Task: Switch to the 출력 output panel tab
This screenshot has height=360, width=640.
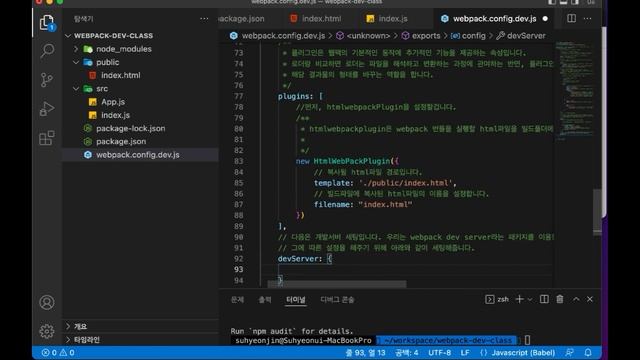Action: point(265,300)
